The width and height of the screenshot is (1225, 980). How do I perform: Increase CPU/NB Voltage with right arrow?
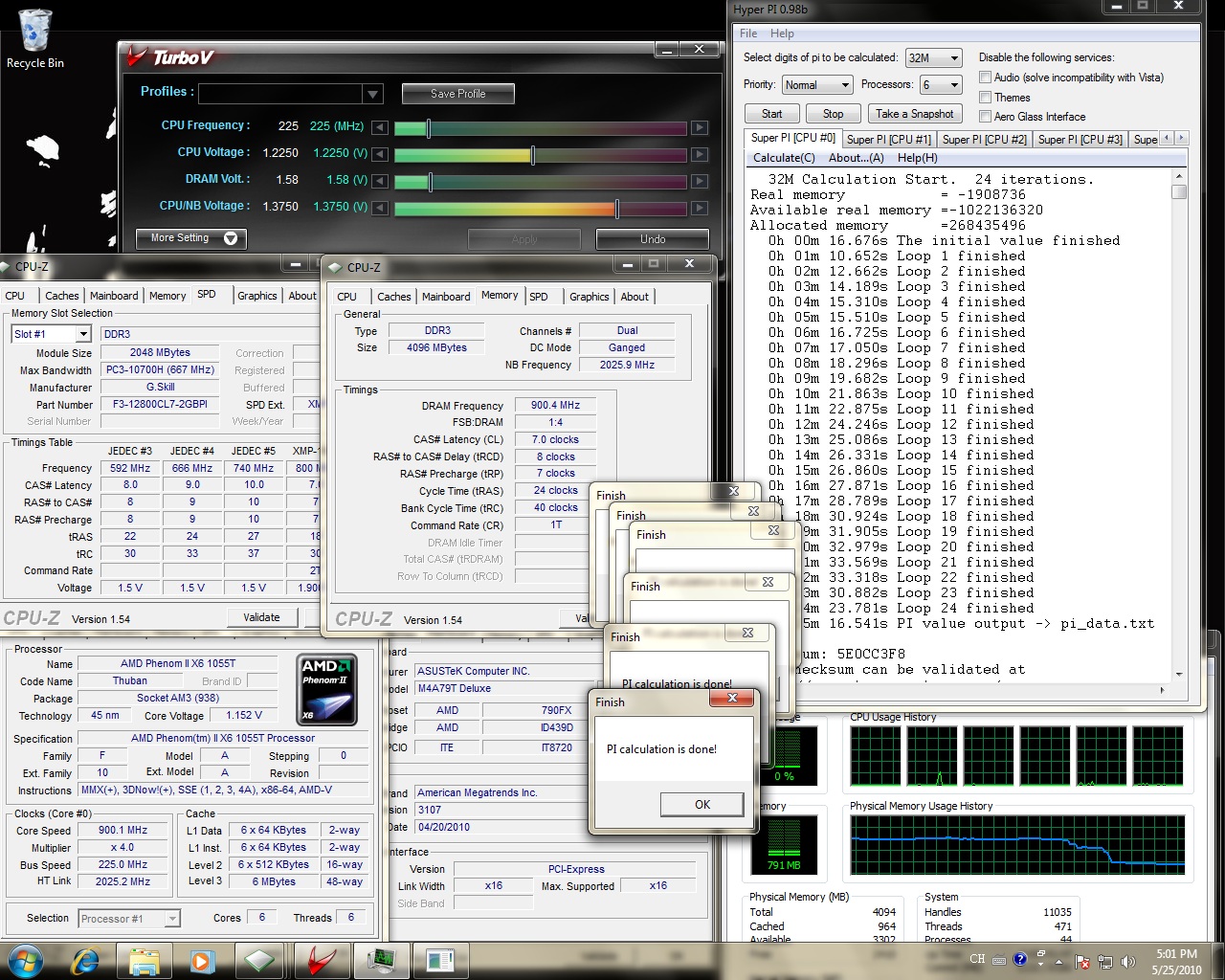tap(700, 208)
